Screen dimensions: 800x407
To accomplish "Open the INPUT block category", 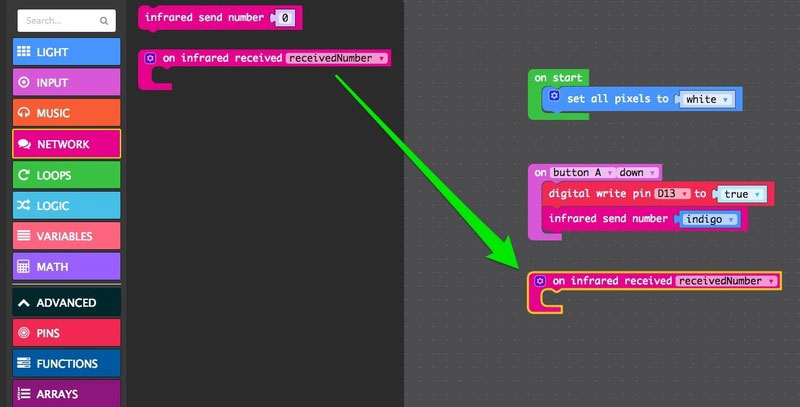I will [66, 83].
